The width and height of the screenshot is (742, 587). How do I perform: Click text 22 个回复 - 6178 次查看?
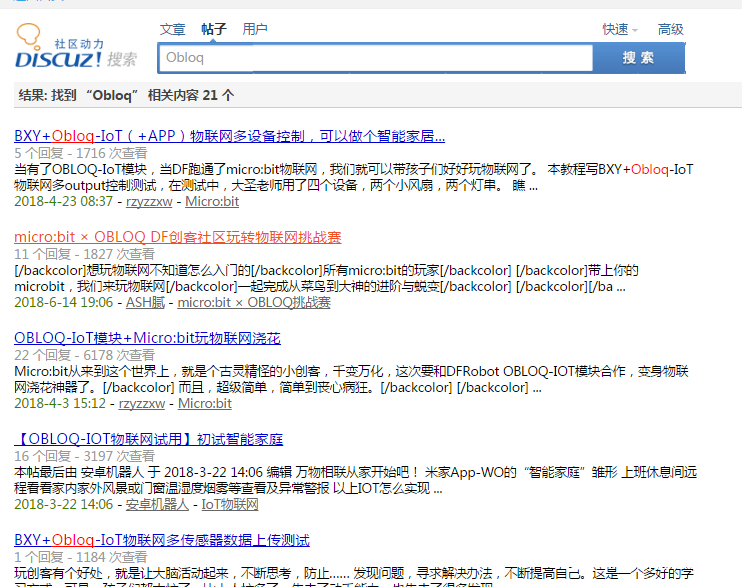[85, 355]
